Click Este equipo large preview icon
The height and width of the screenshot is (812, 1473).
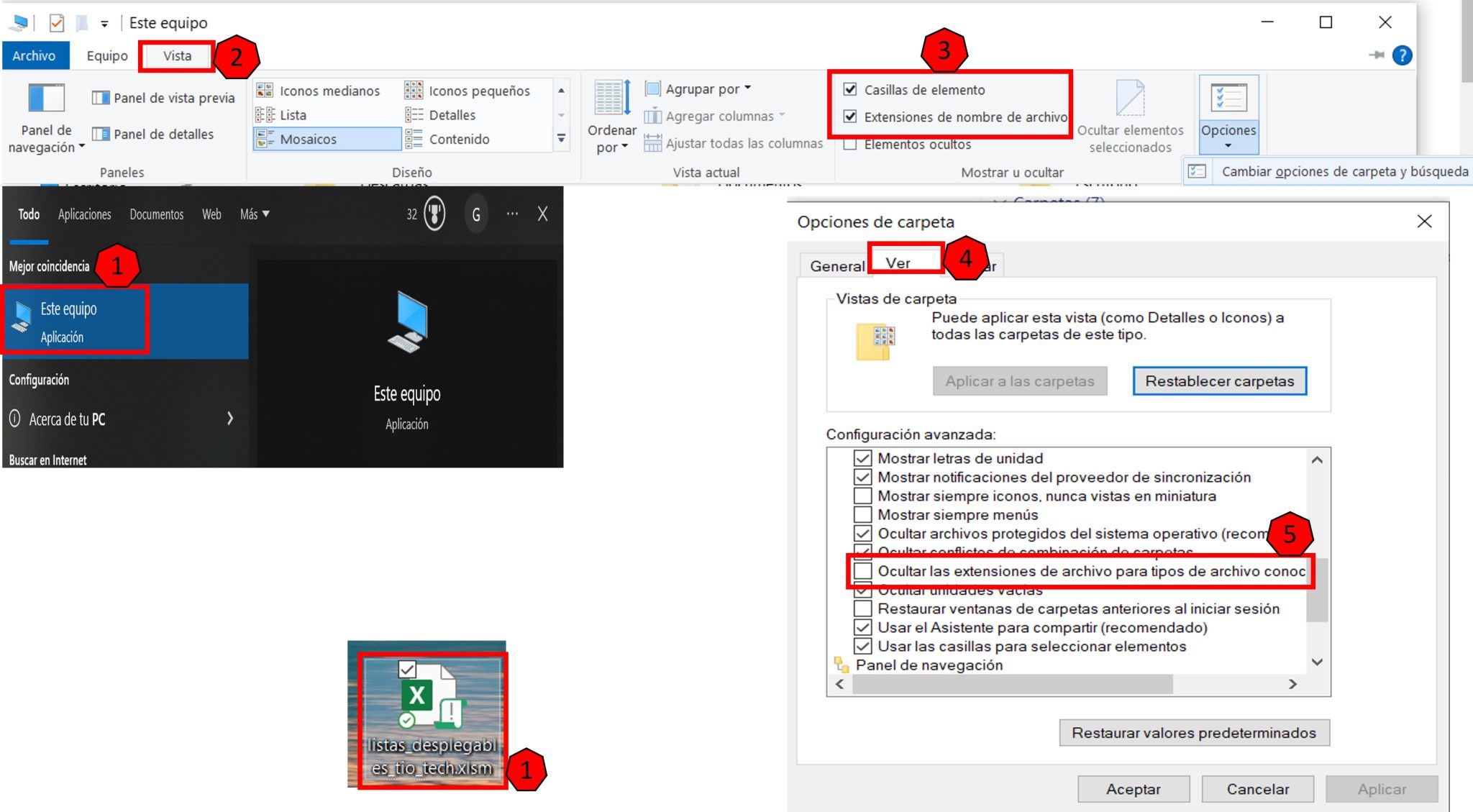[x=409, y=321]
